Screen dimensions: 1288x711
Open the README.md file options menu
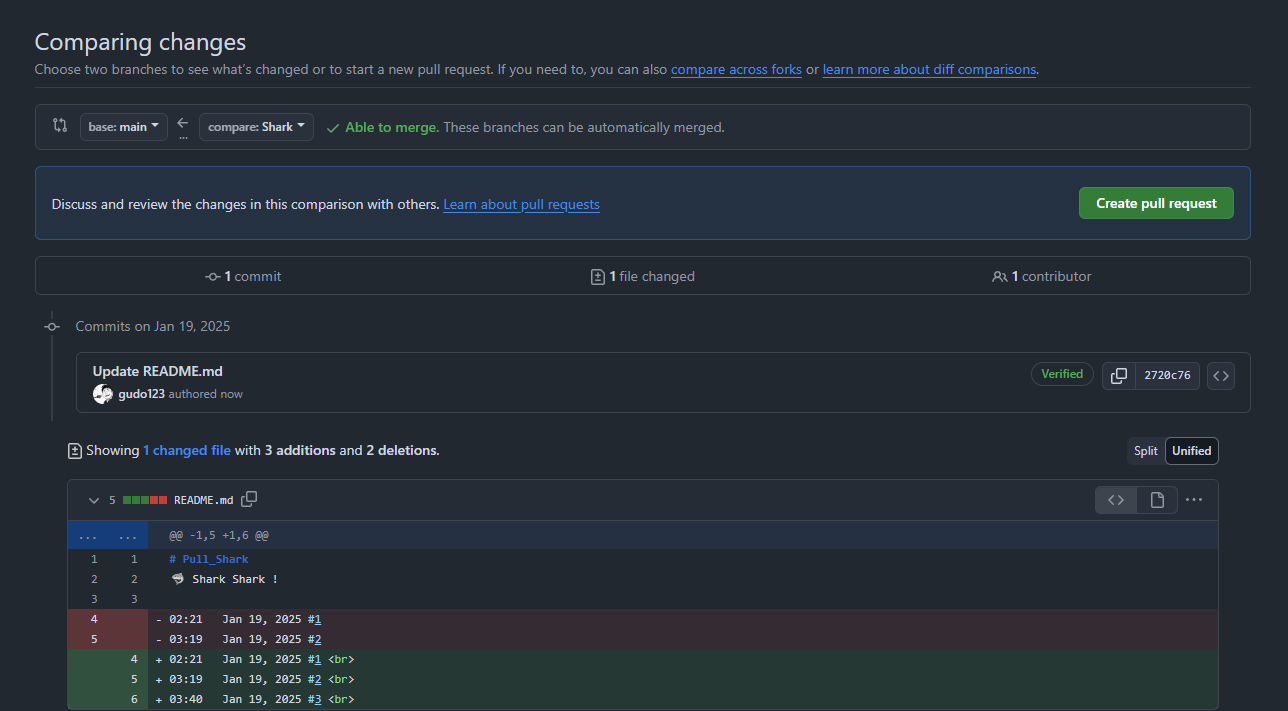[x=1194, y=500]
